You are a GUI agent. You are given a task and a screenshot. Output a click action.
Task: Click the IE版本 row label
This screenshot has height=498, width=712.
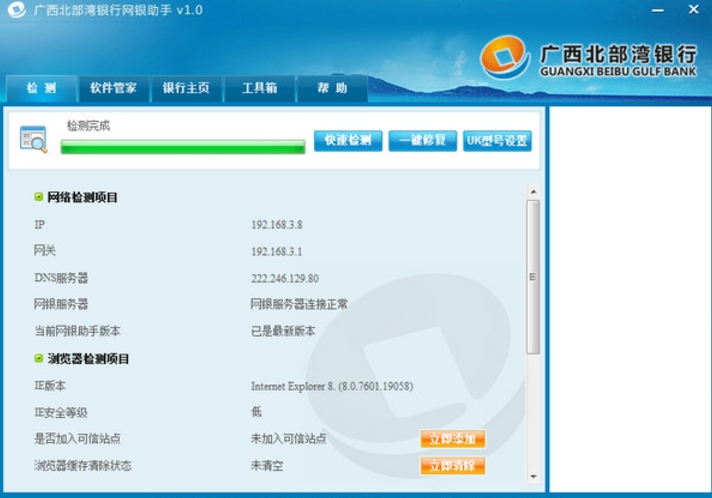pyautogui.click(x=50, y=386)
